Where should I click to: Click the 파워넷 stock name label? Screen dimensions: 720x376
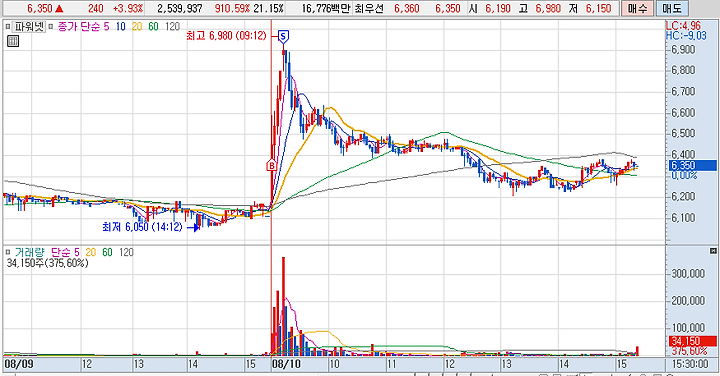click(x=29, y=27)
